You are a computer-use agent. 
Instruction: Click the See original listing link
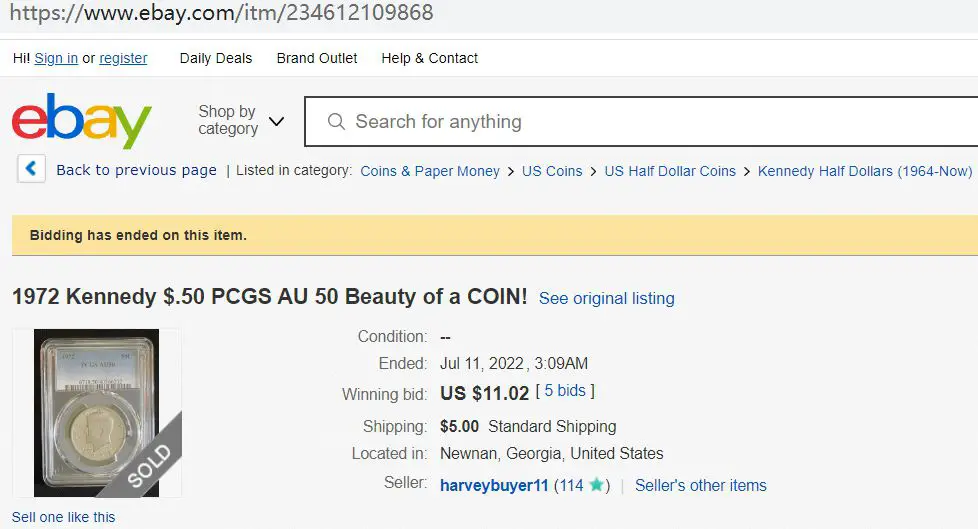(606, 298)
